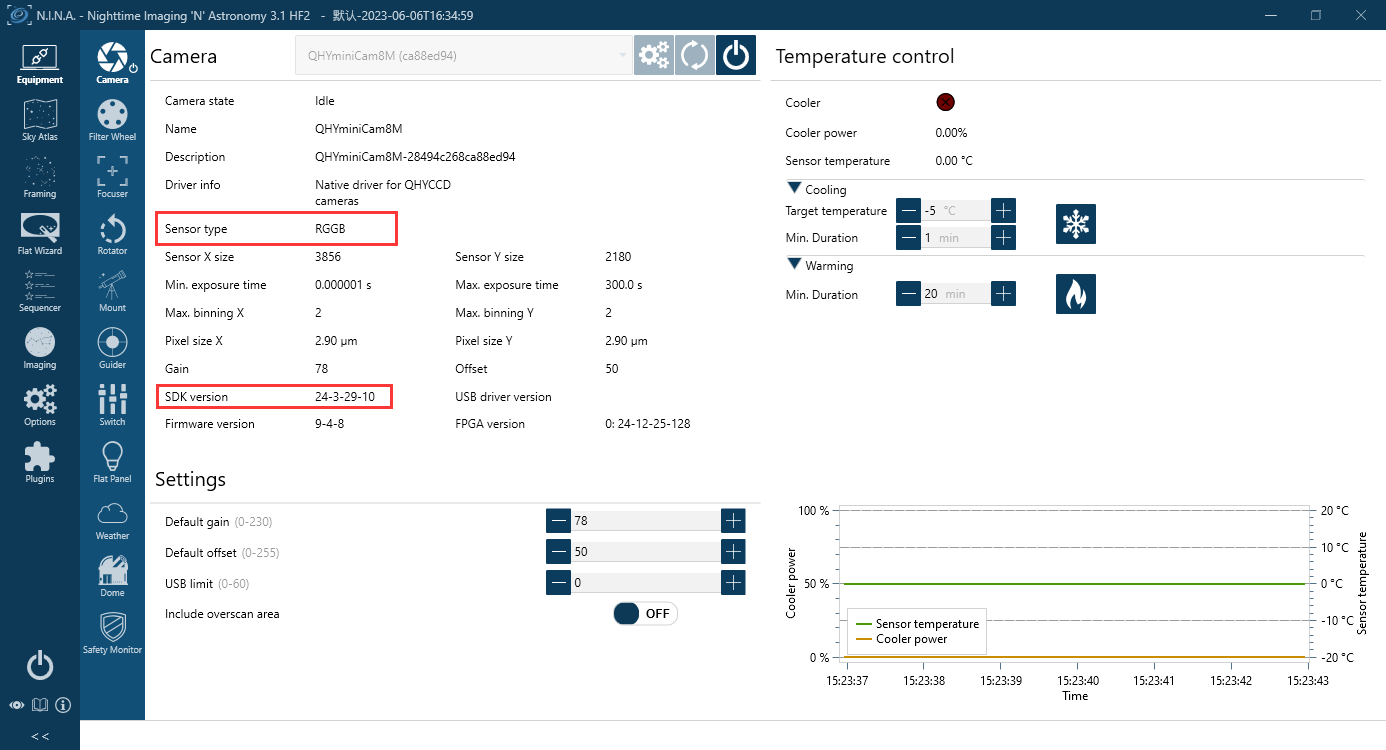Image resolution: width=1386 pixels, height=750 pixels.
Task: Decrease target temperature with minus
Action: tap(908, 210)
